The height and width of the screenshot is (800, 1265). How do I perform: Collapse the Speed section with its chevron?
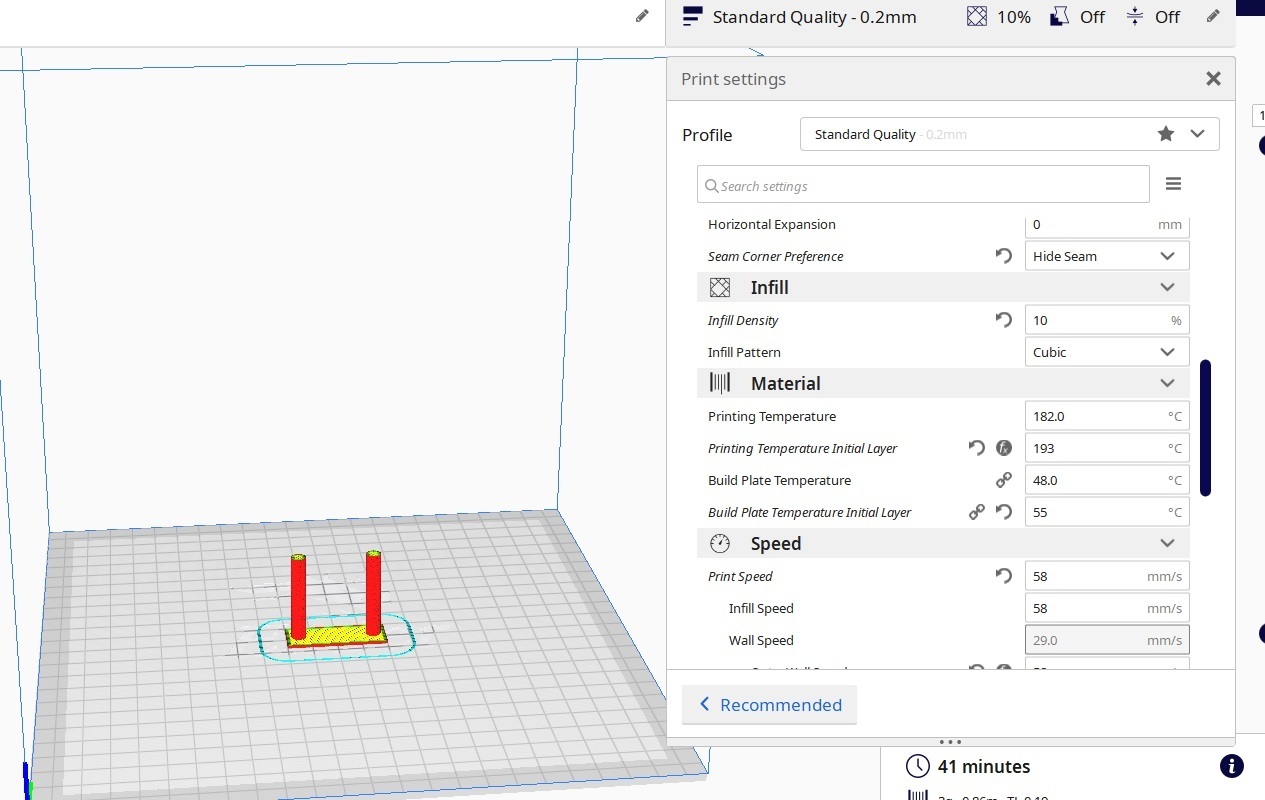1167,543
